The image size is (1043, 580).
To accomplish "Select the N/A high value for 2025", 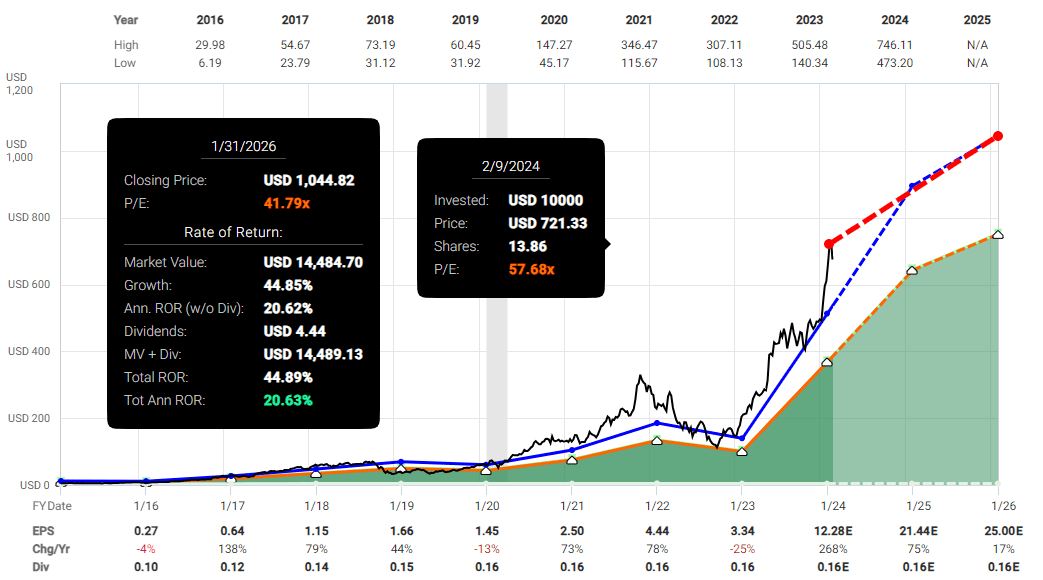I will (978, 44).
